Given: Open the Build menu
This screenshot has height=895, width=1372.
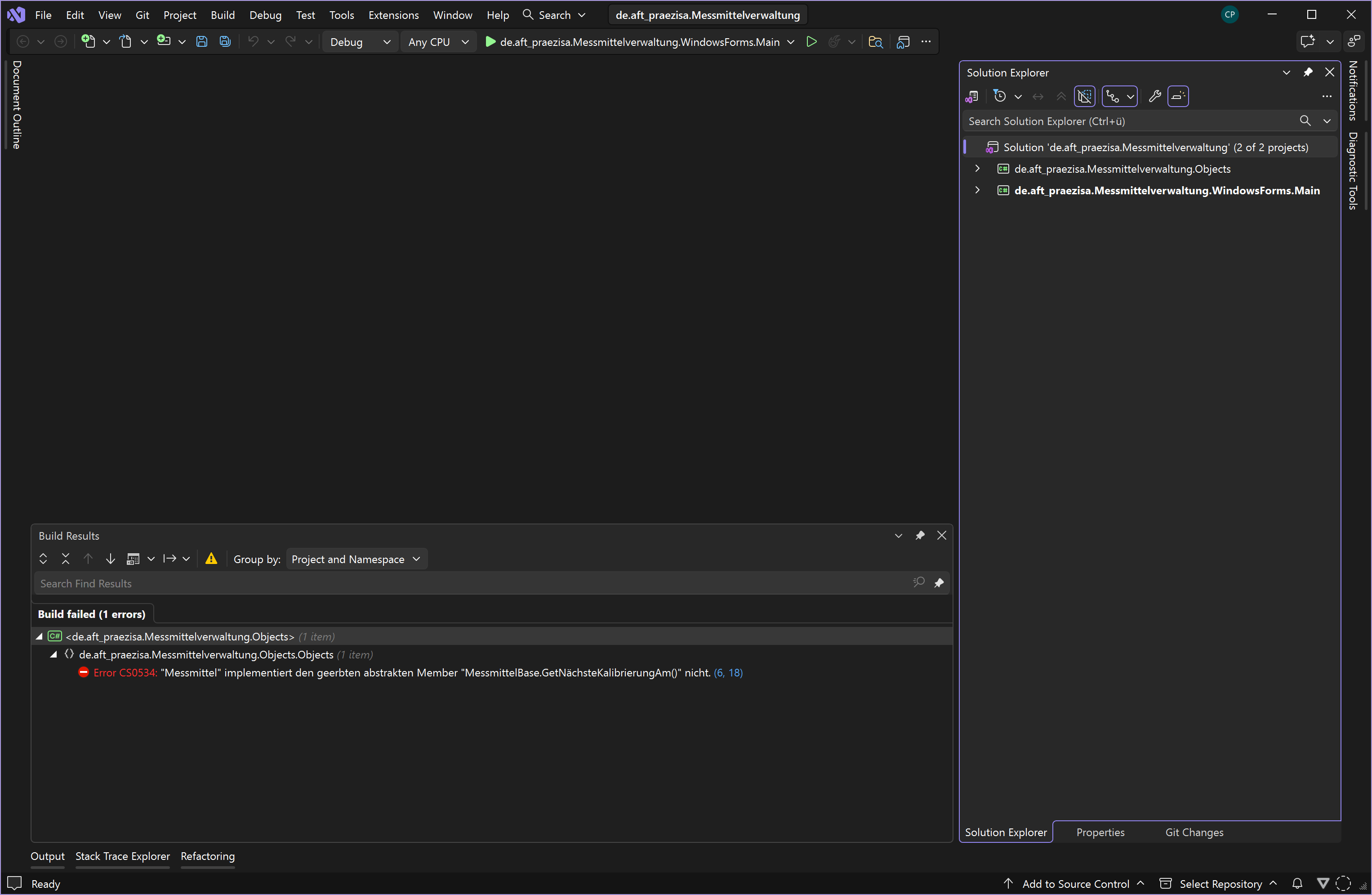Looking at the screenshot, I should tap(223, 15).
